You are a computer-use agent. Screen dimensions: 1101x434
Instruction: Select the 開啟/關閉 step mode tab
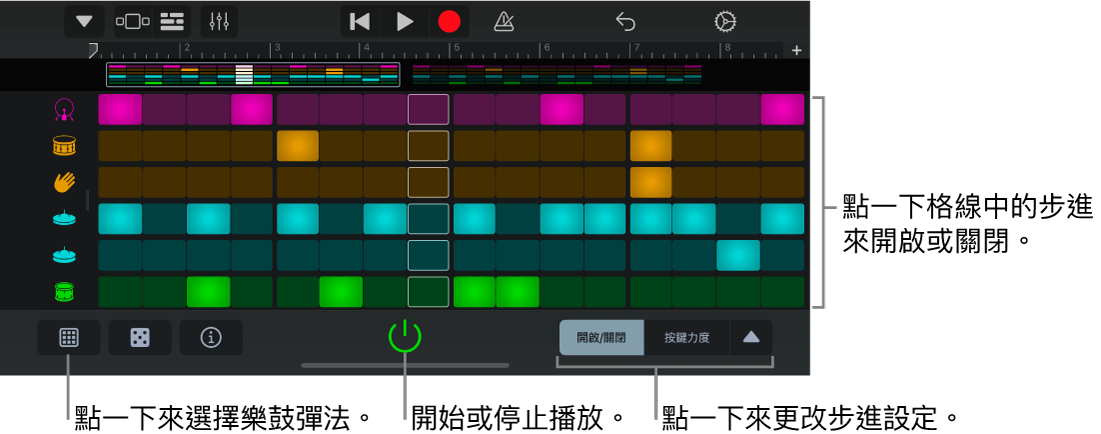click(x=601, y=338)
